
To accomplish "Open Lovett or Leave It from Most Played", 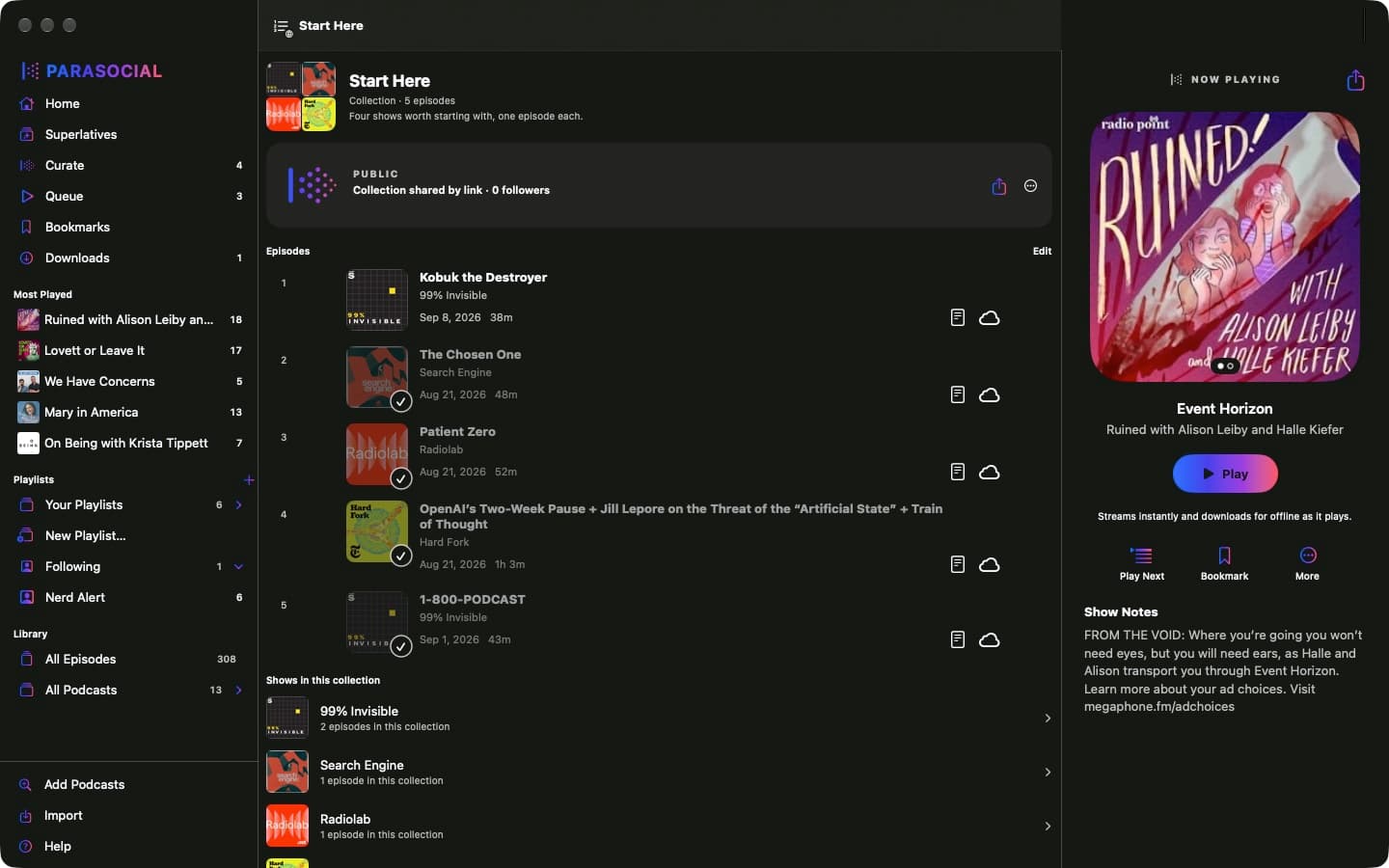I will tap(129, 350).
